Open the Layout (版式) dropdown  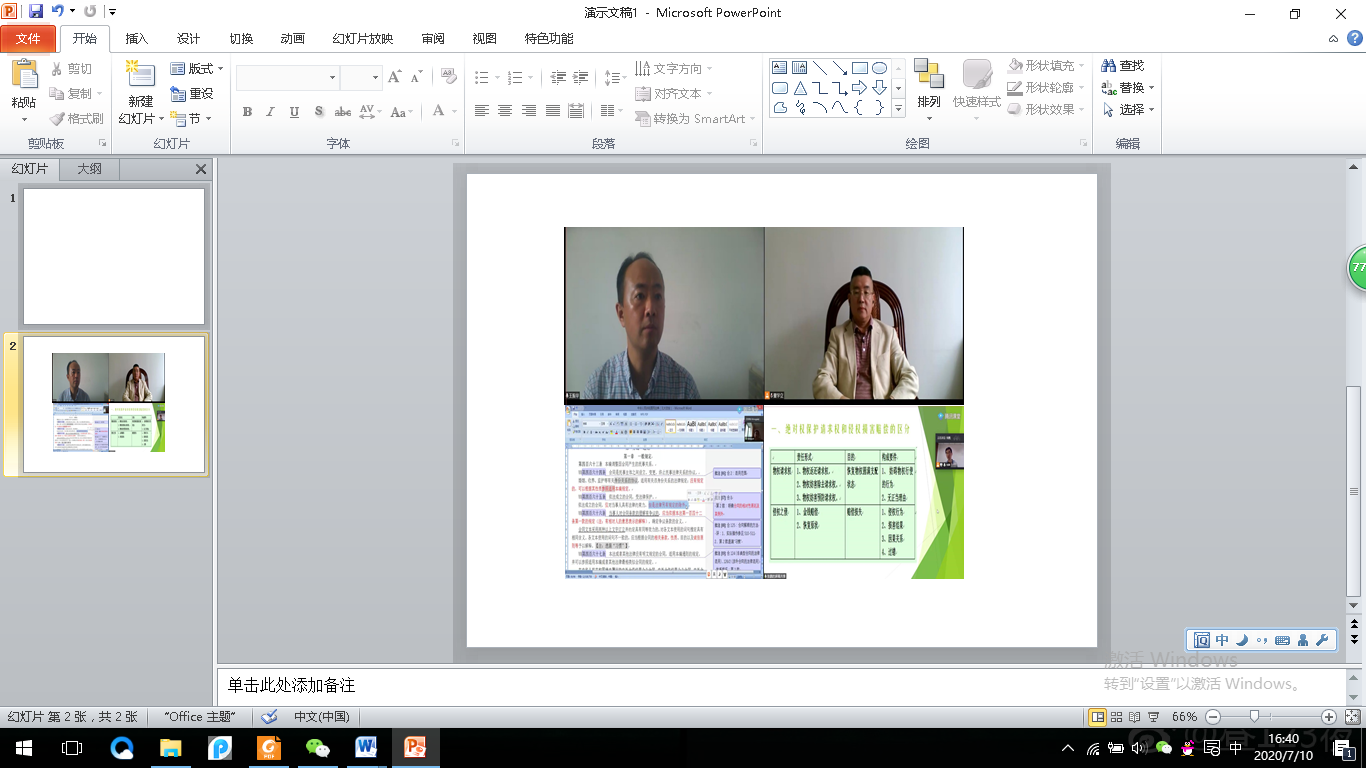tap(197, 68)
